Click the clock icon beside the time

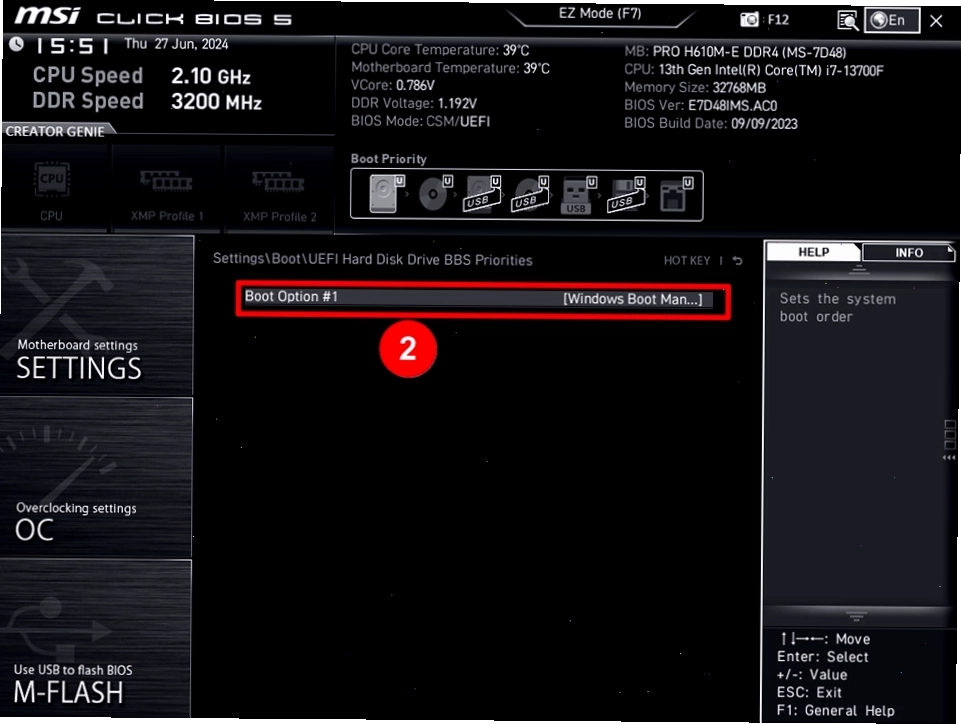click(x=17, y=44)
